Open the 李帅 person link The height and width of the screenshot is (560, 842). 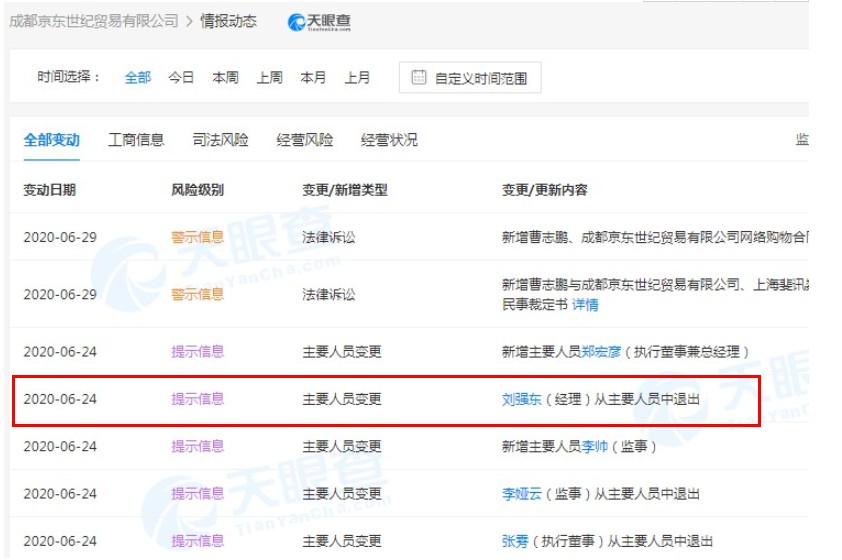(x=594, y=447)
